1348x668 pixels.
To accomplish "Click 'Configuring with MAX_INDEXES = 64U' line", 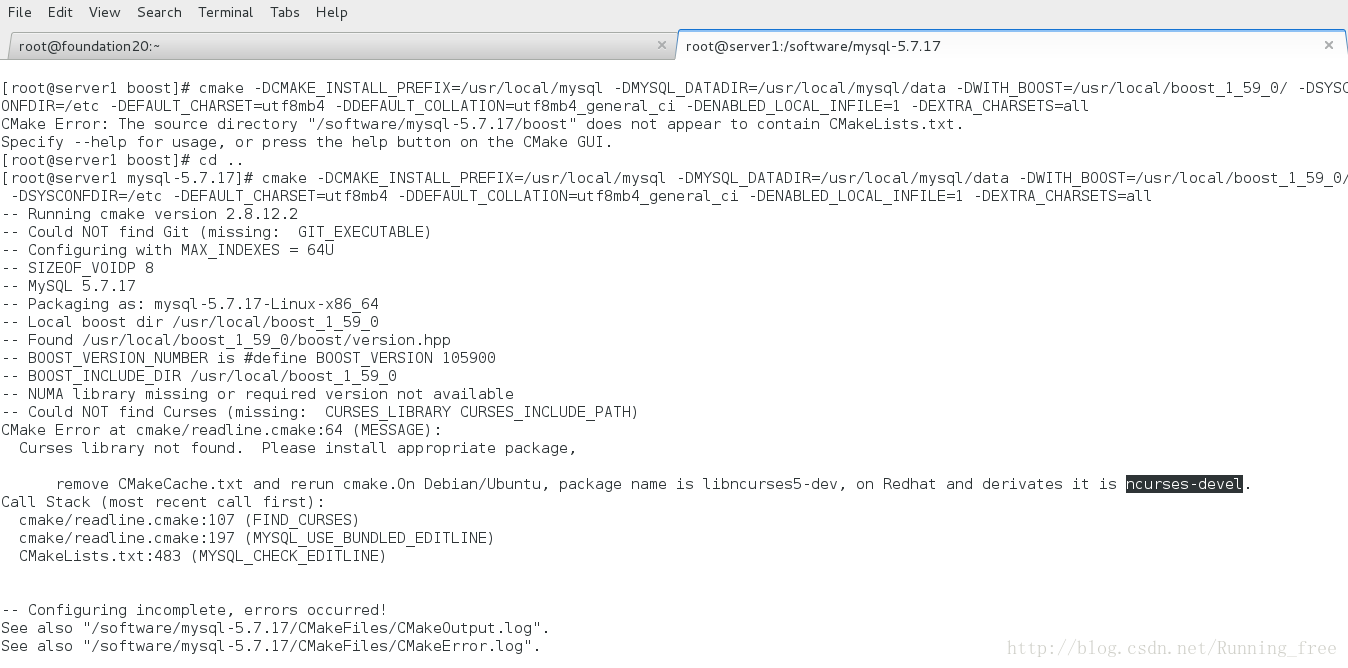I will point(168,250).
